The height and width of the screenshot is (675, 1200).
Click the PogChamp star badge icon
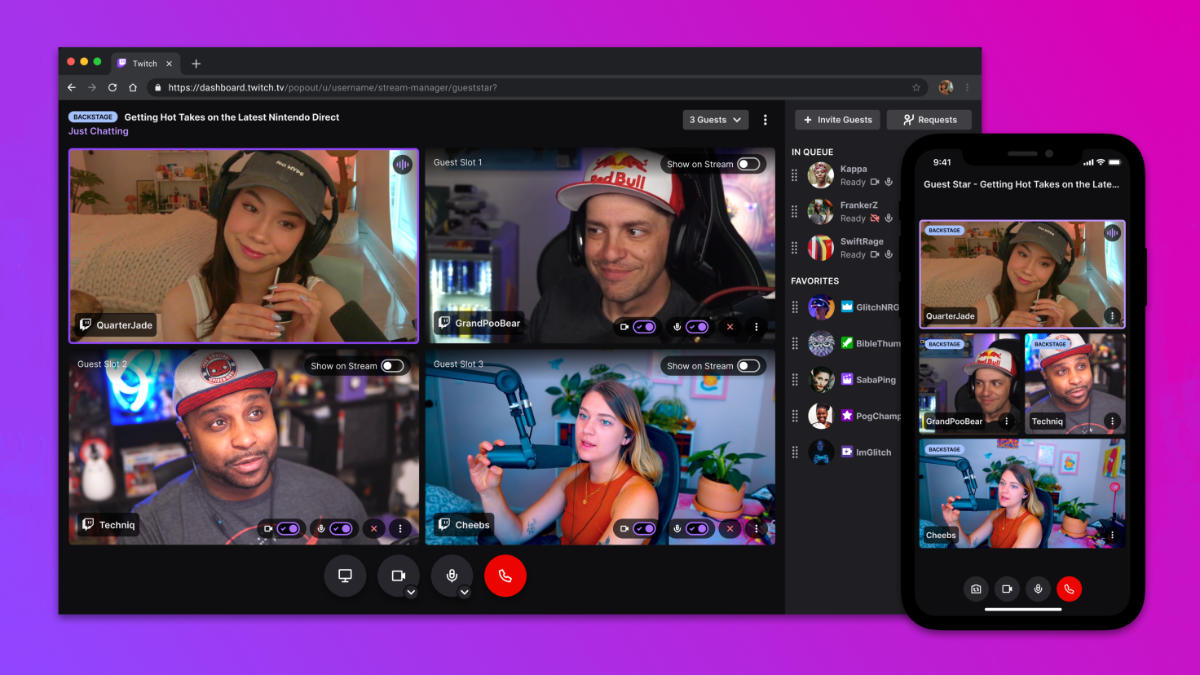click(x=847, y=416)
